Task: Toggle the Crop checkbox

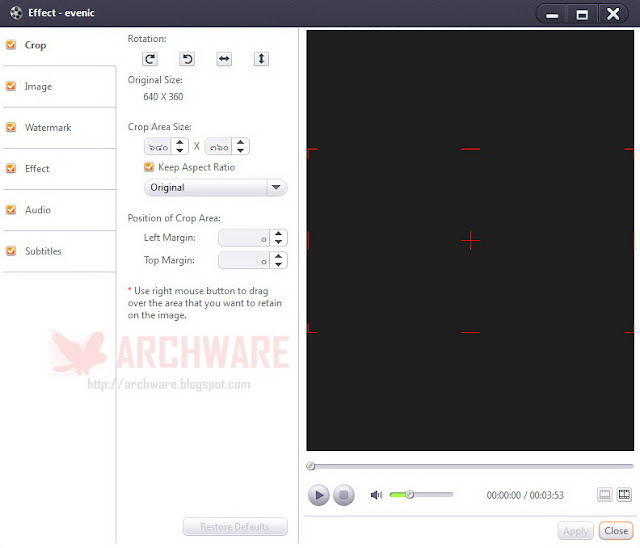Action: pos(11,44)
